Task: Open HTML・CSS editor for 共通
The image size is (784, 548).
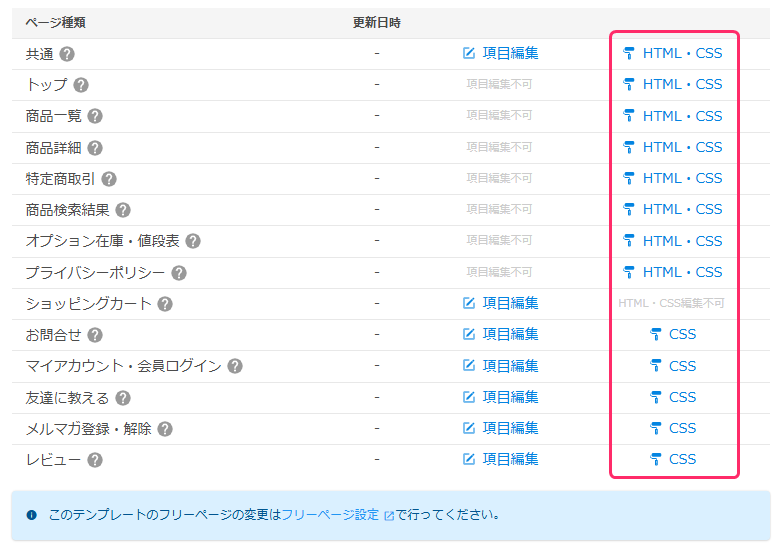Action: pos(672,53)
